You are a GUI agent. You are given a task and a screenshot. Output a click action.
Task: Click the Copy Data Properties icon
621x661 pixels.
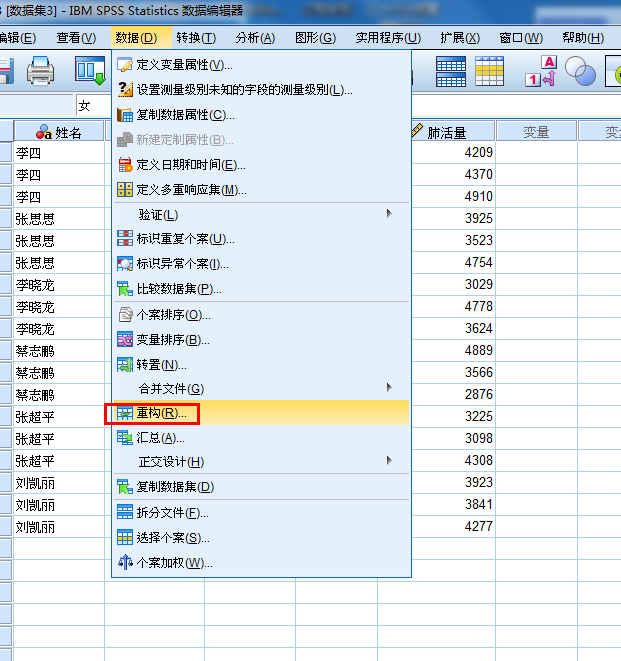coord(125,115)
